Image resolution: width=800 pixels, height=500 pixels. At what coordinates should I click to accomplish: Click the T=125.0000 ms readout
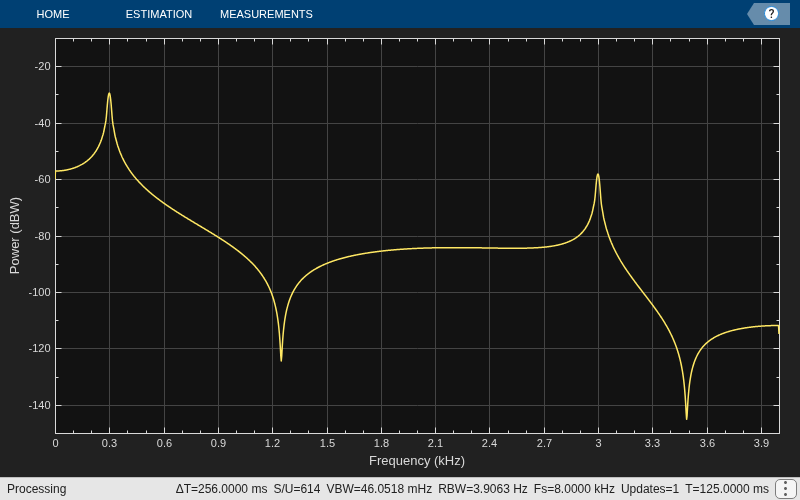pos(727,489)
